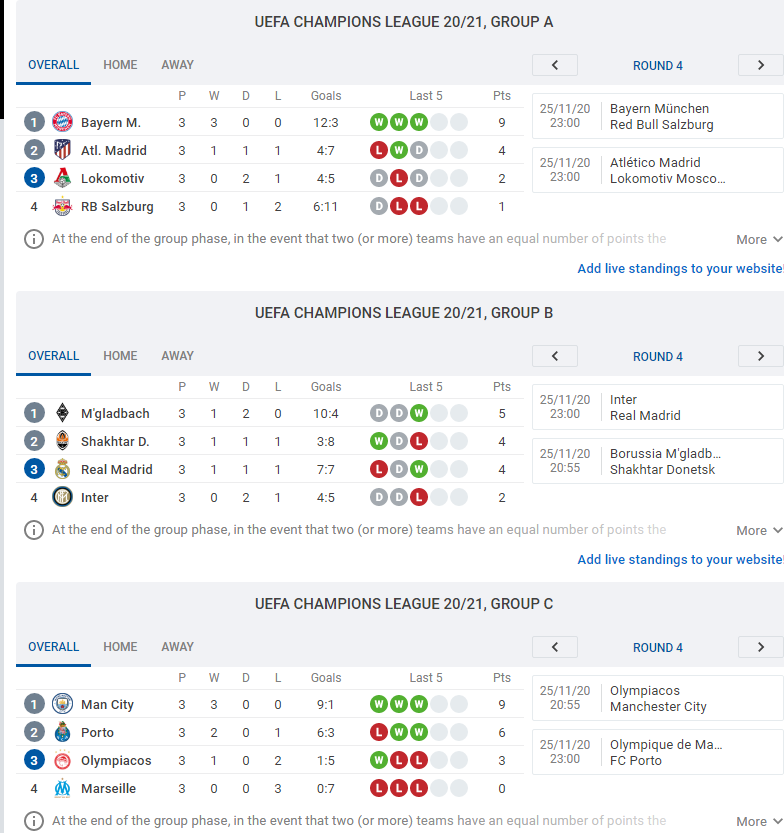Go to previous round in Group B

coord(556,356)
